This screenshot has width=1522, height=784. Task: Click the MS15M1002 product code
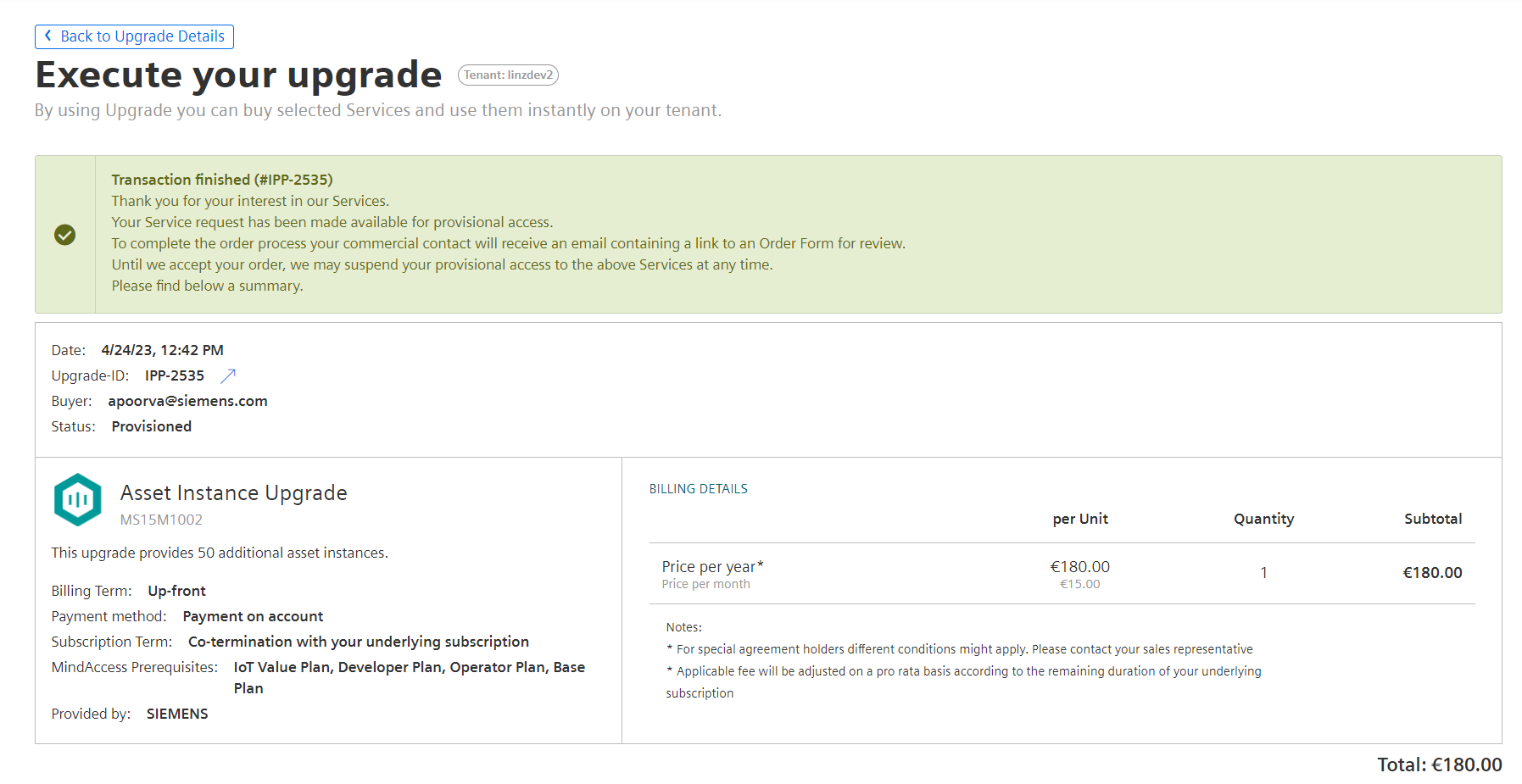[161, 520]
